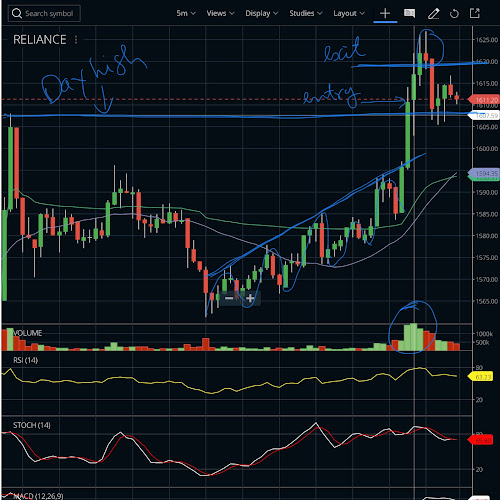
Task: Click the 1625.00 price axis label
Action: pos(487,40)
